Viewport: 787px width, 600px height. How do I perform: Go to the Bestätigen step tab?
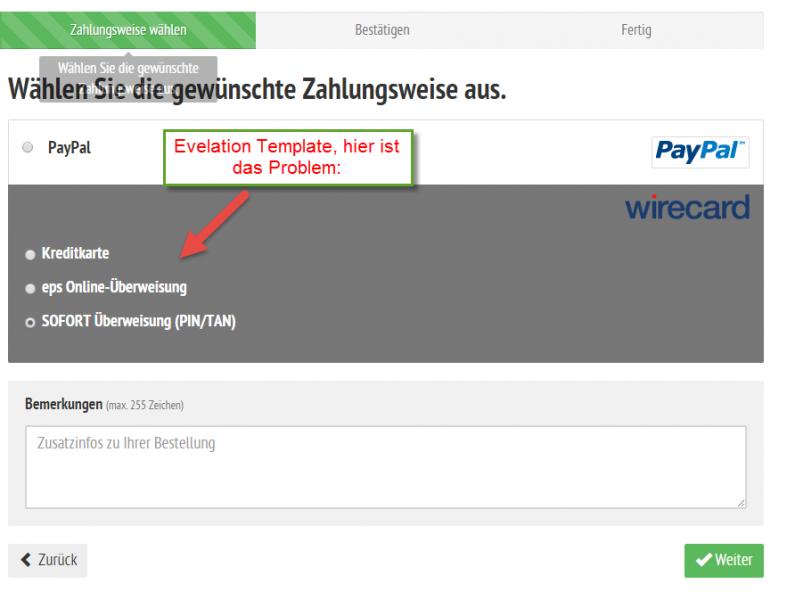point(381,30)
